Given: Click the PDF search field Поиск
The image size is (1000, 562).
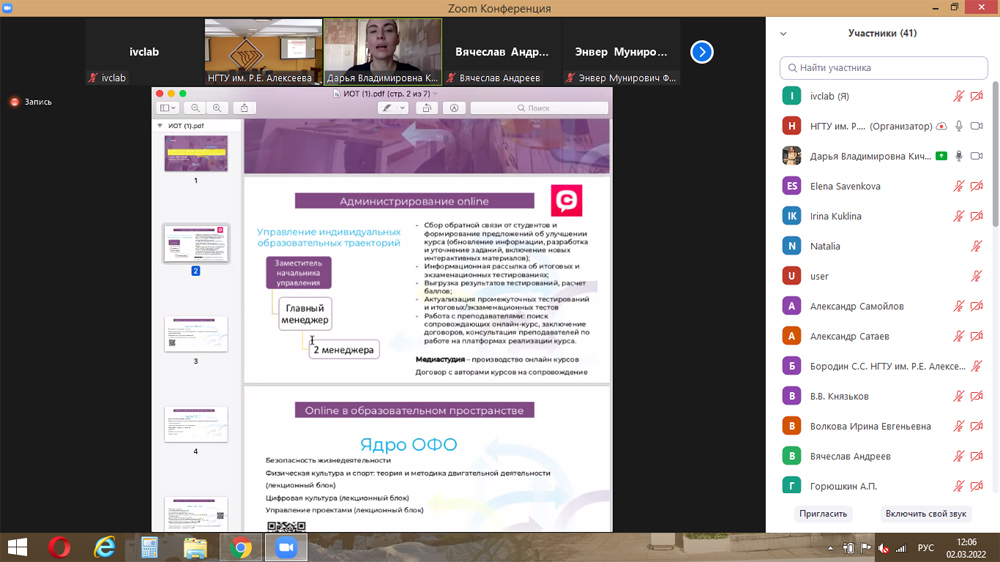Looking at the screenshot, I should [x=539, y=108].
